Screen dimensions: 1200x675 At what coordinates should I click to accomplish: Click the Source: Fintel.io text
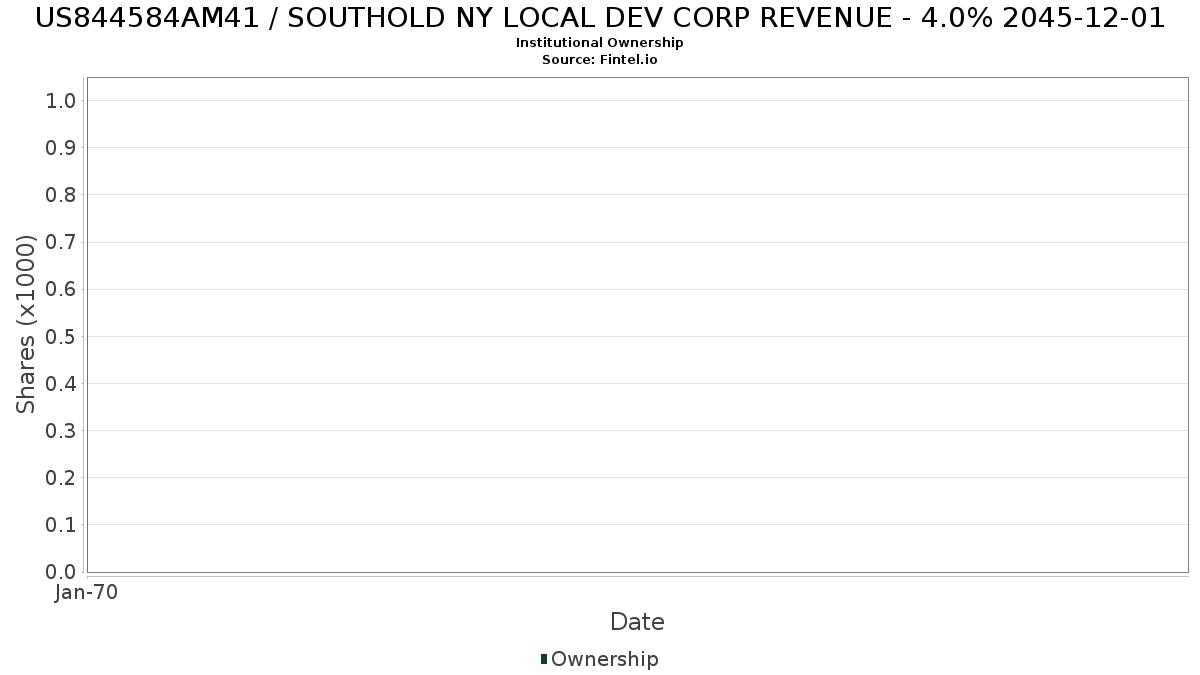pos(600,60)
